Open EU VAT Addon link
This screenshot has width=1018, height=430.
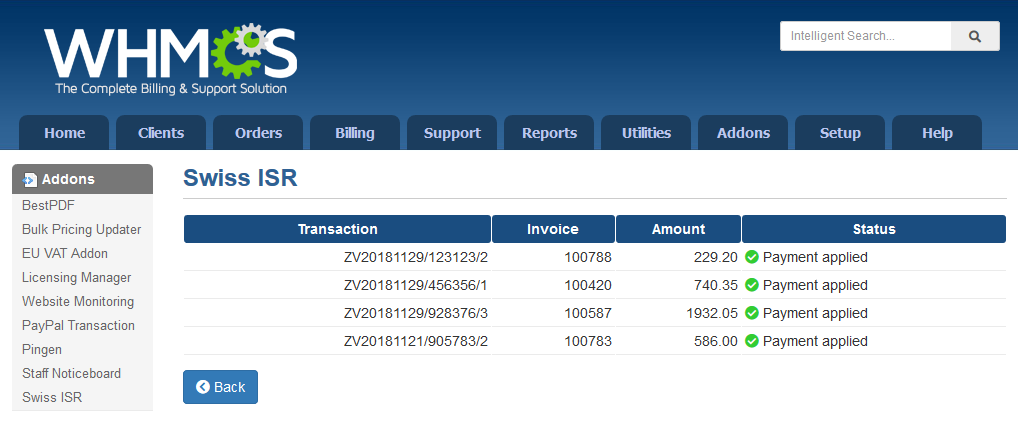pos(64,253)
